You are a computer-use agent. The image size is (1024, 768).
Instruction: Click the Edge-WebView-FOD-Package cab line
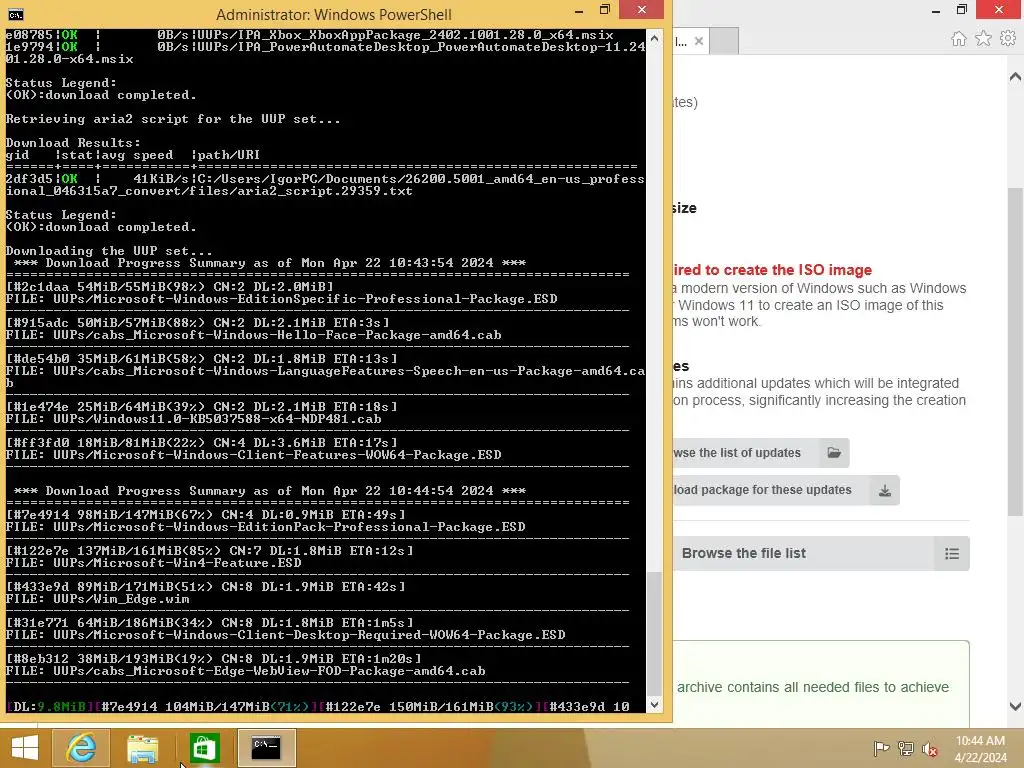pos(246,671)
